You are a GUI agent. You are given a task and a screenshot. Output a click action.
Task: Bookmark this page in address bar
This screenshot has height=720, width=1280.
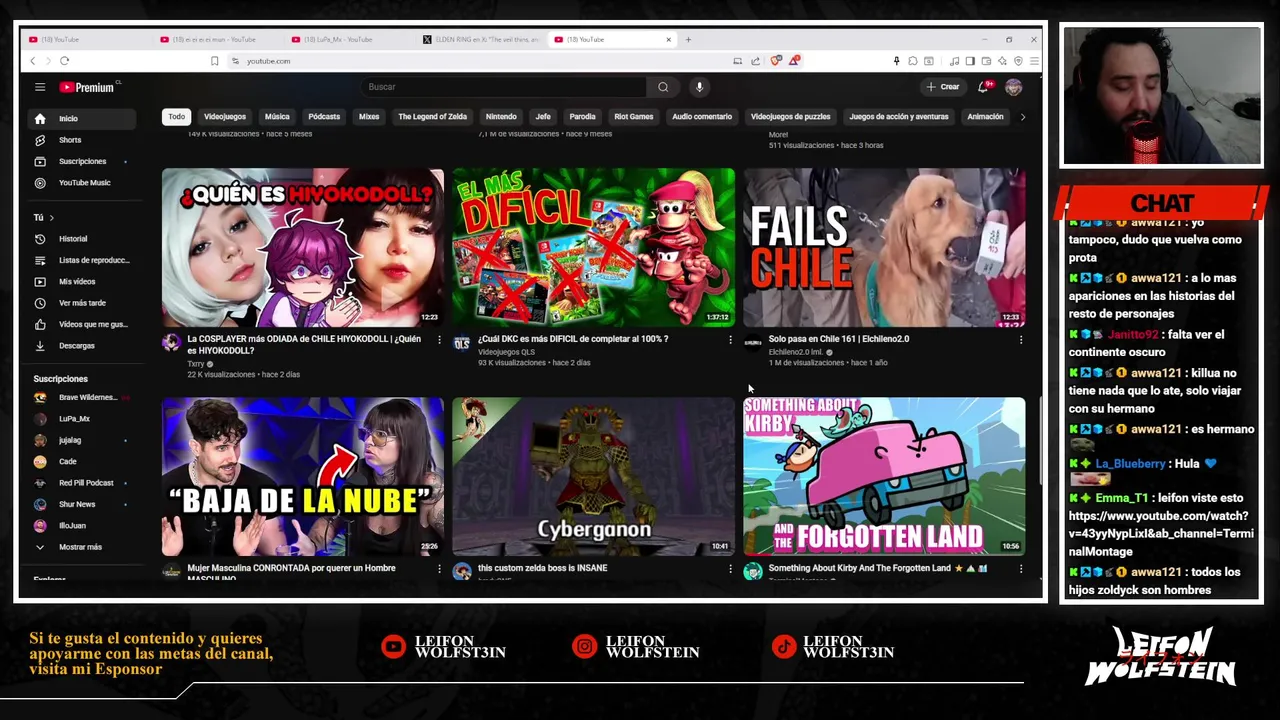point(214,61)
